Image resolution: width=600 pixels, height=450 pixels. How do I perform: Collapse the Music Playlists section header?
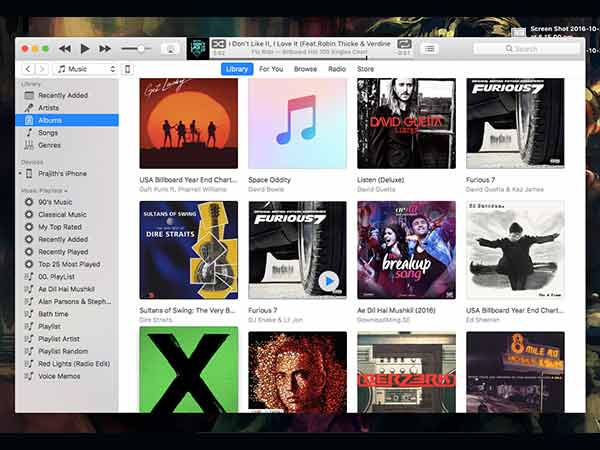(44, 191)
